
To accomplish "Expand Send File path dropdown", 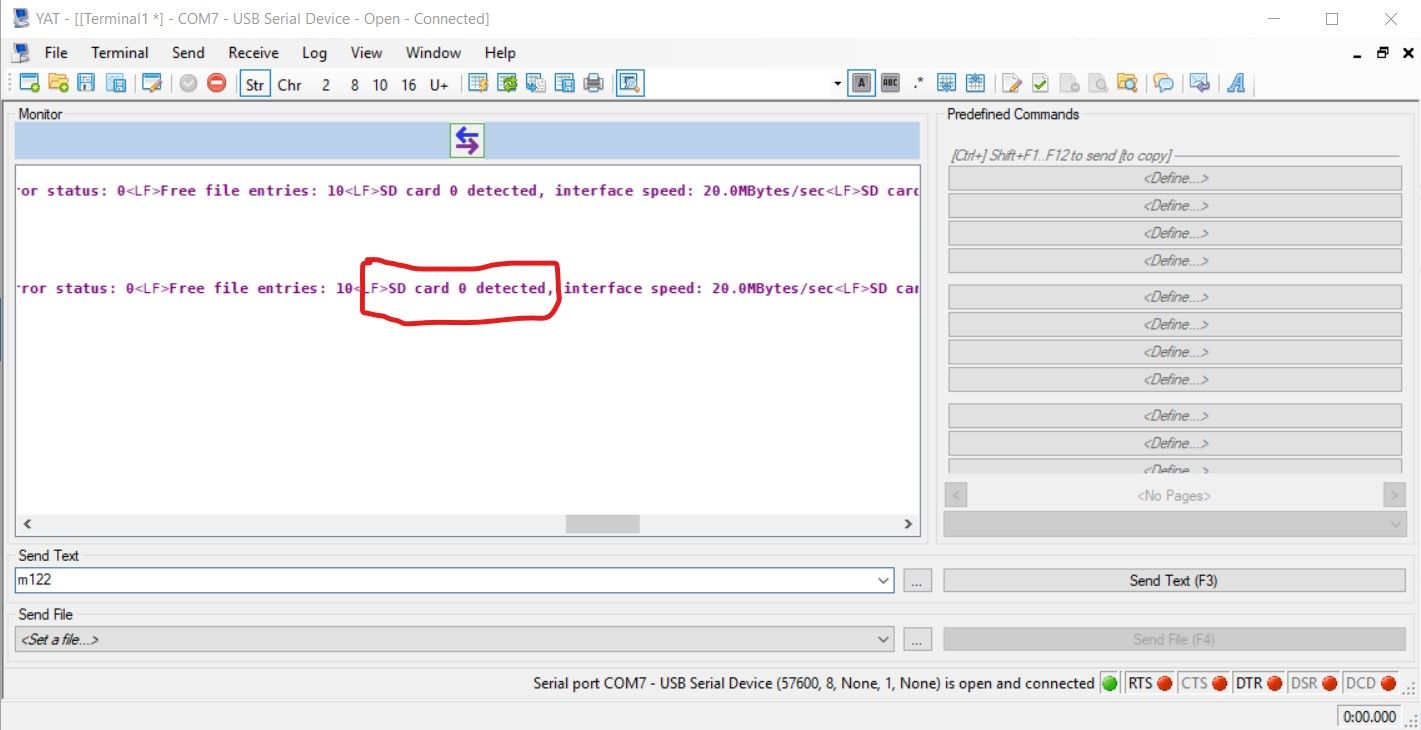I will pyautogui.click(x=883, y=639).
